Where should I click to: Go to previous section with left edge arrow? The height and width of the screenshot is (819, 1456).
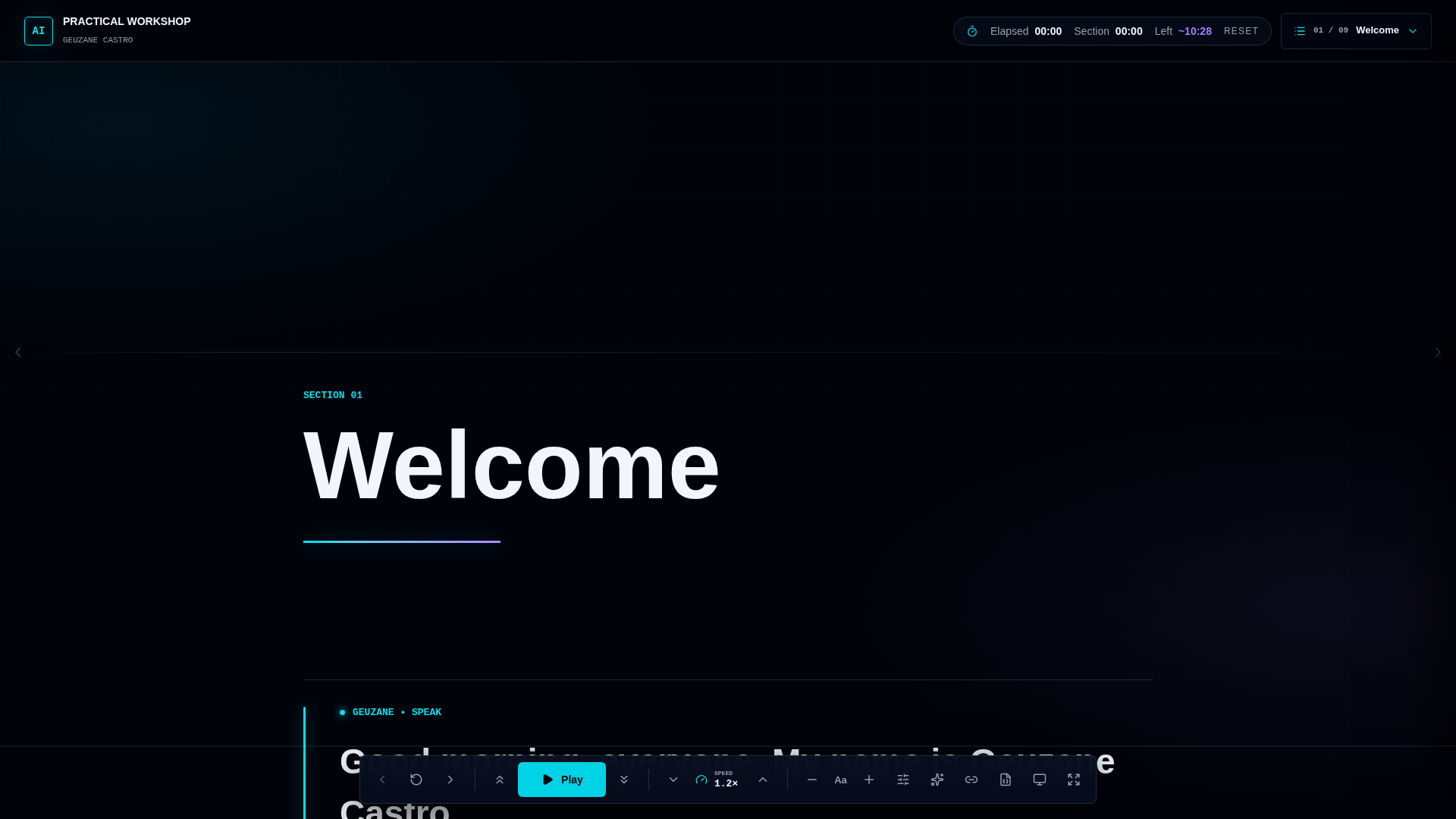pyautogui.click(x=18, y=352)
